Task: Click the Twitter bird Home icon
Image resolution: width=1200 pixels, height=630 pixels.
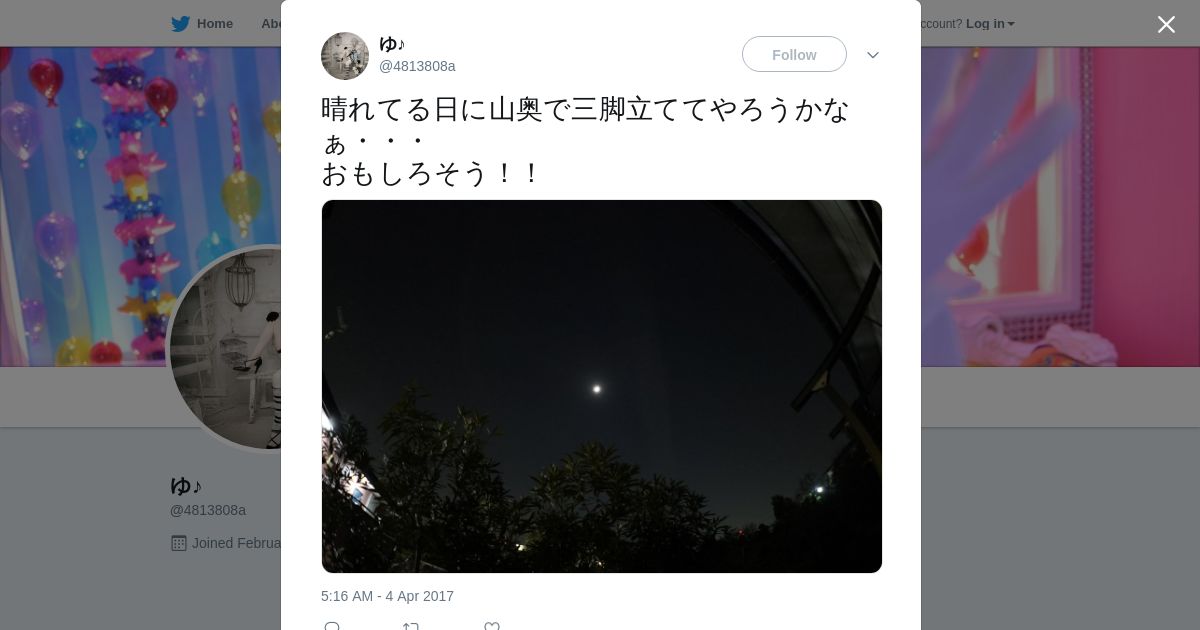Action: pyautogui.click(x=180, y=24)
